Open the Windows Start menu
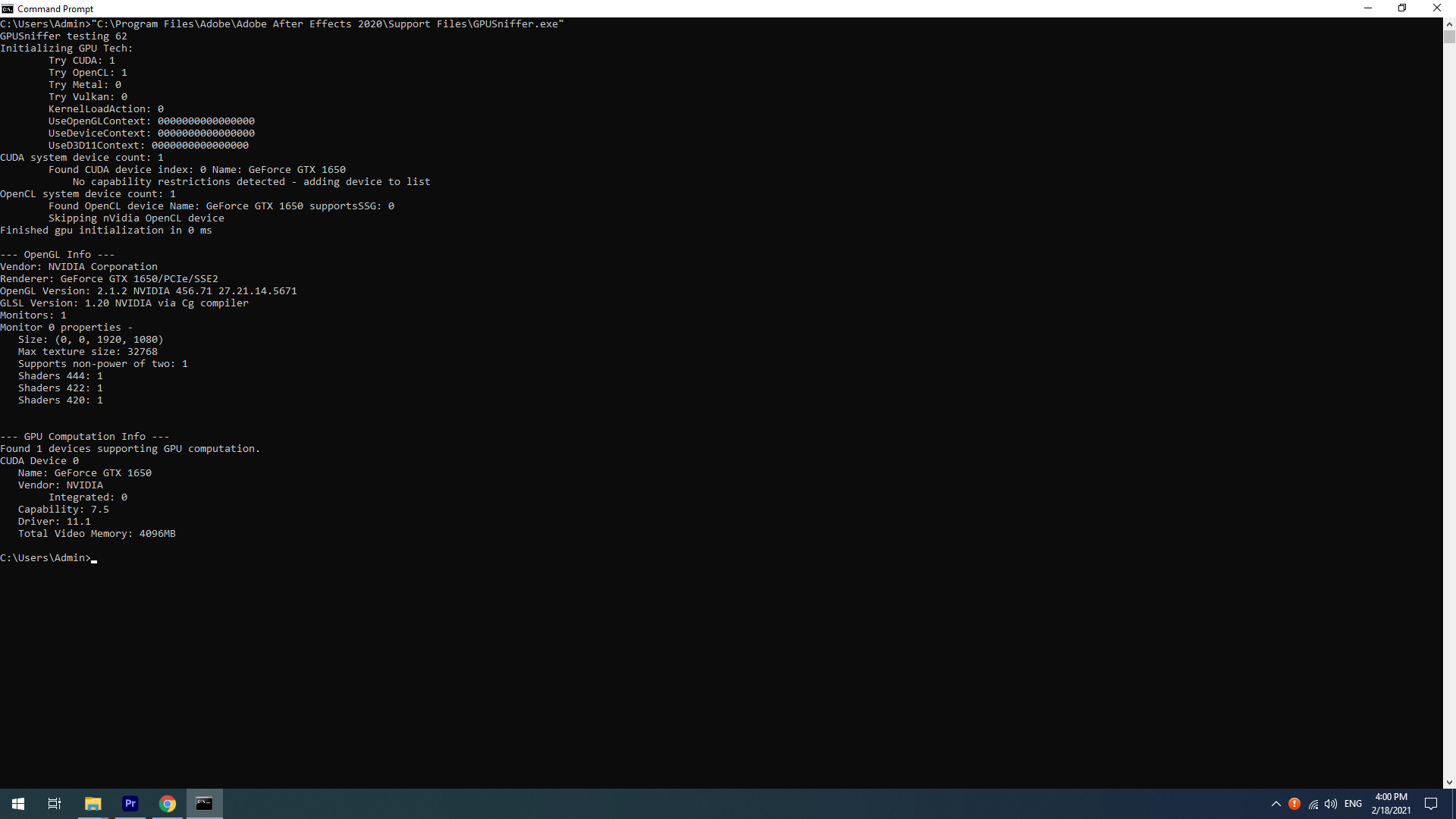 (18, 804)
